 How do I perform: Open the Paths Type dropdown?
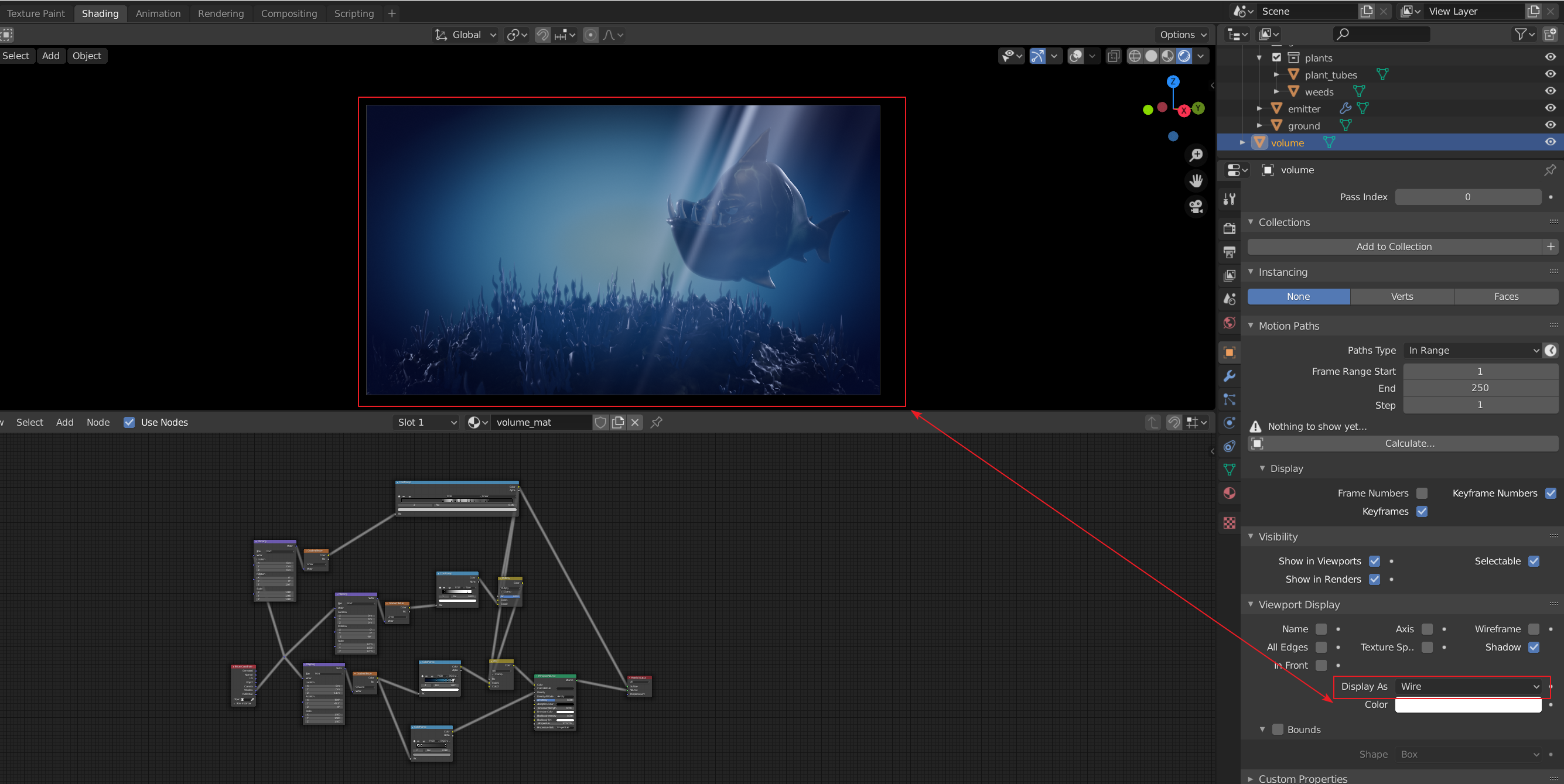point(1472,350)
